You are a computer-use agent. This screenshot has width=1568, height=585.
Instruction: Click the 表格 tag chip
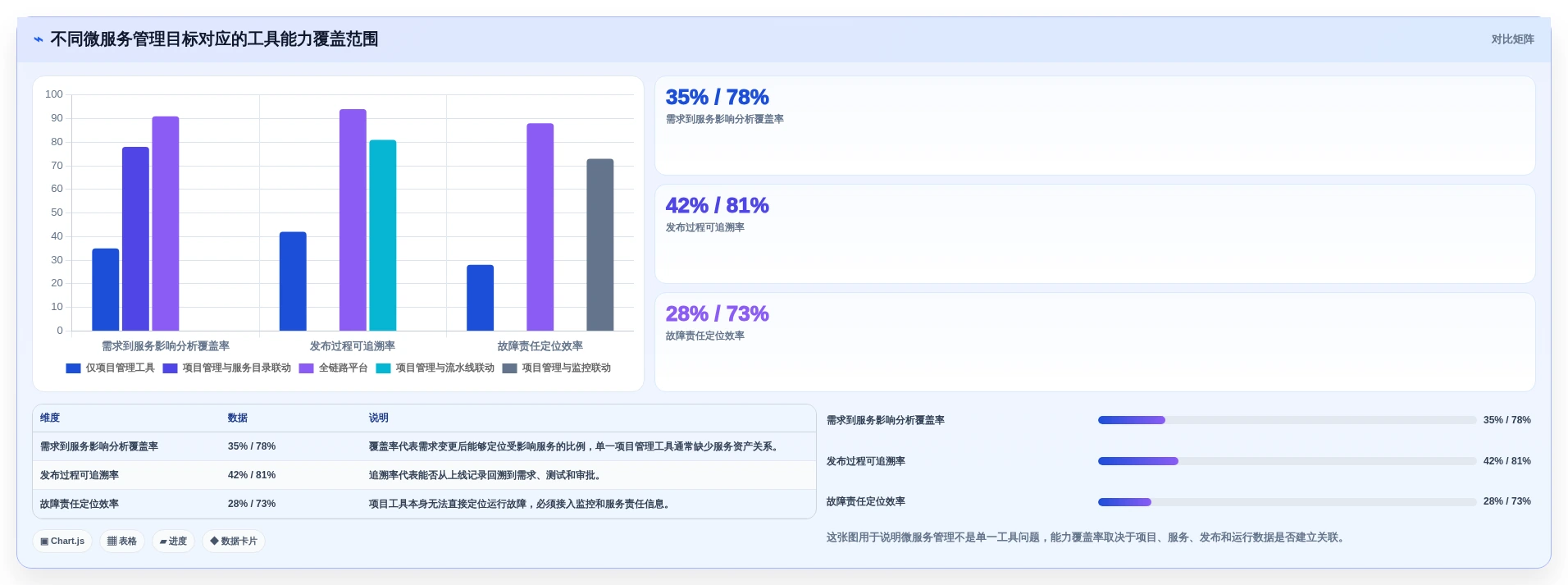(122, 542)
